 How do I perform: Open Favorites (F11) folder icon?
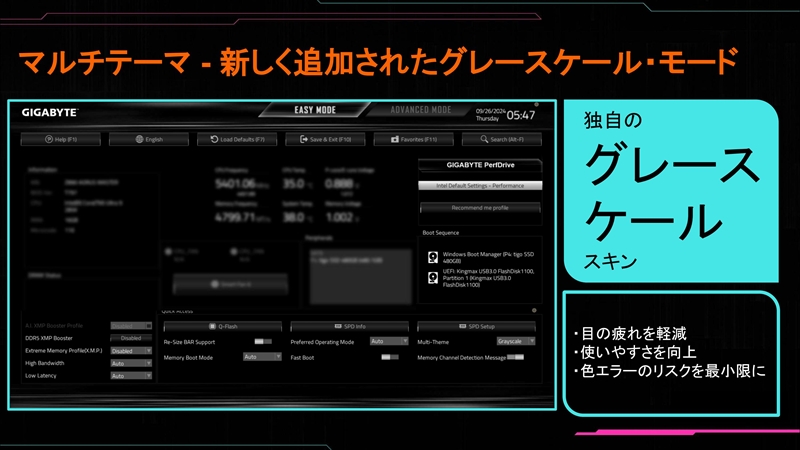(394, 139)
